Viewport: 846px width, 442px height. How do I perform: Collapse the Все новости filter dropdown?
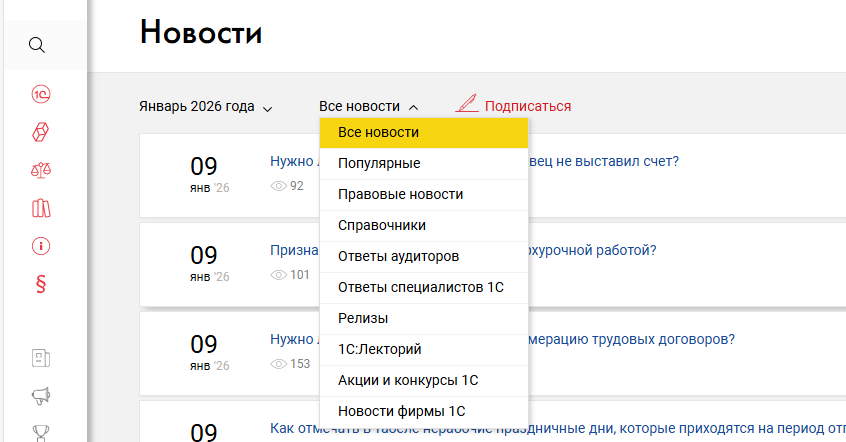tap(368, 106)
